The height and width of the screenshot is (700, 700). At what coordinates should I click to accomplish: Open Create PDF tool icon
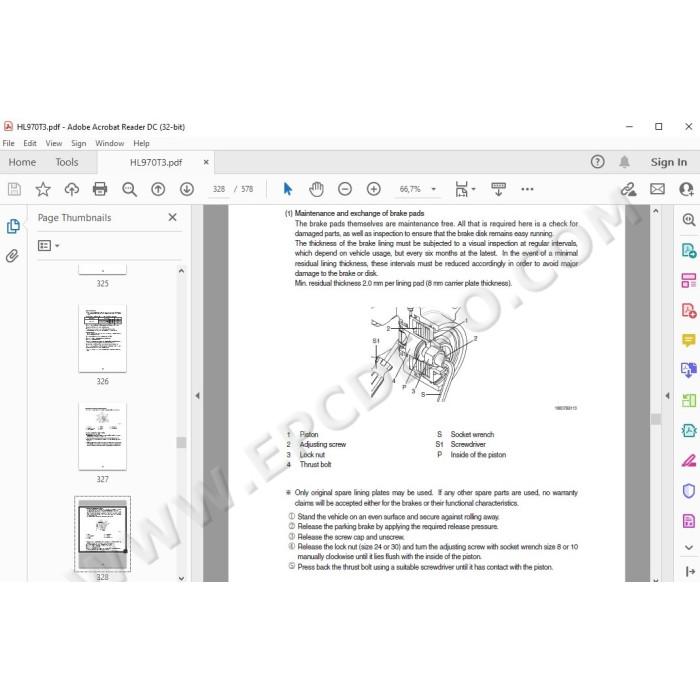(x=689, y=310)
